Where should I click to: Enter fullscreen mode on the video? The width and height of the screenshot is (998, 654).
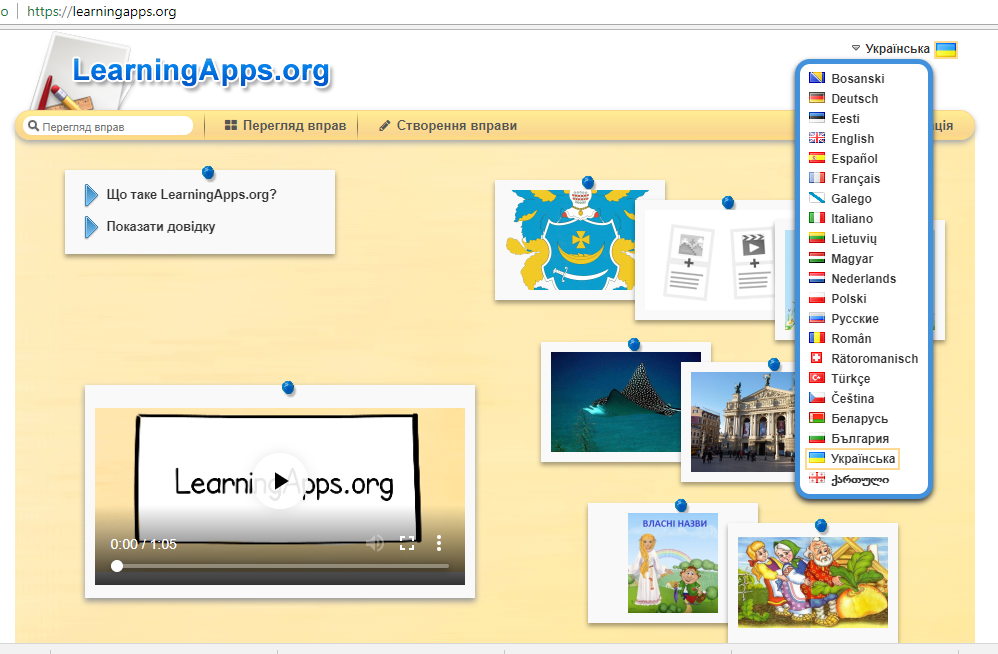pos(407,543)
